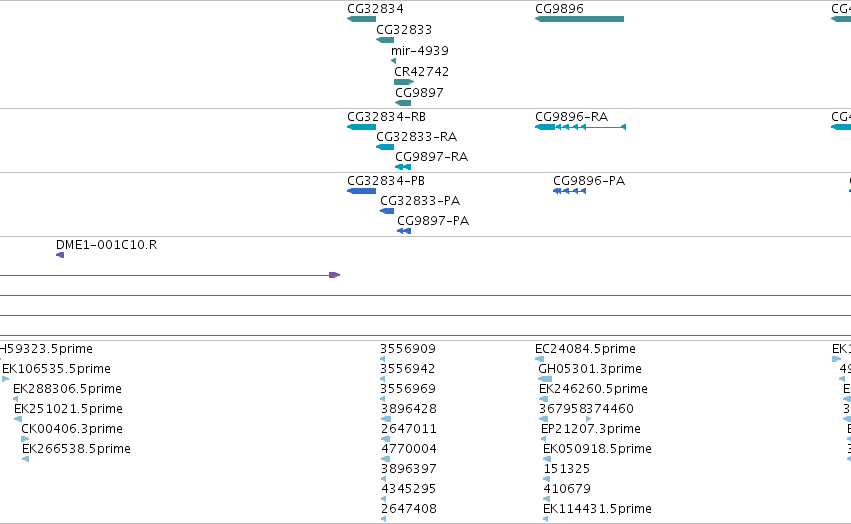
Task: Select feature 4770004
Action: point(409,449)
